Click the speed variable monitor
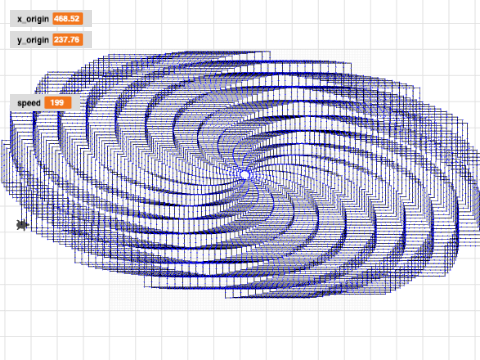 coord(45,103)
